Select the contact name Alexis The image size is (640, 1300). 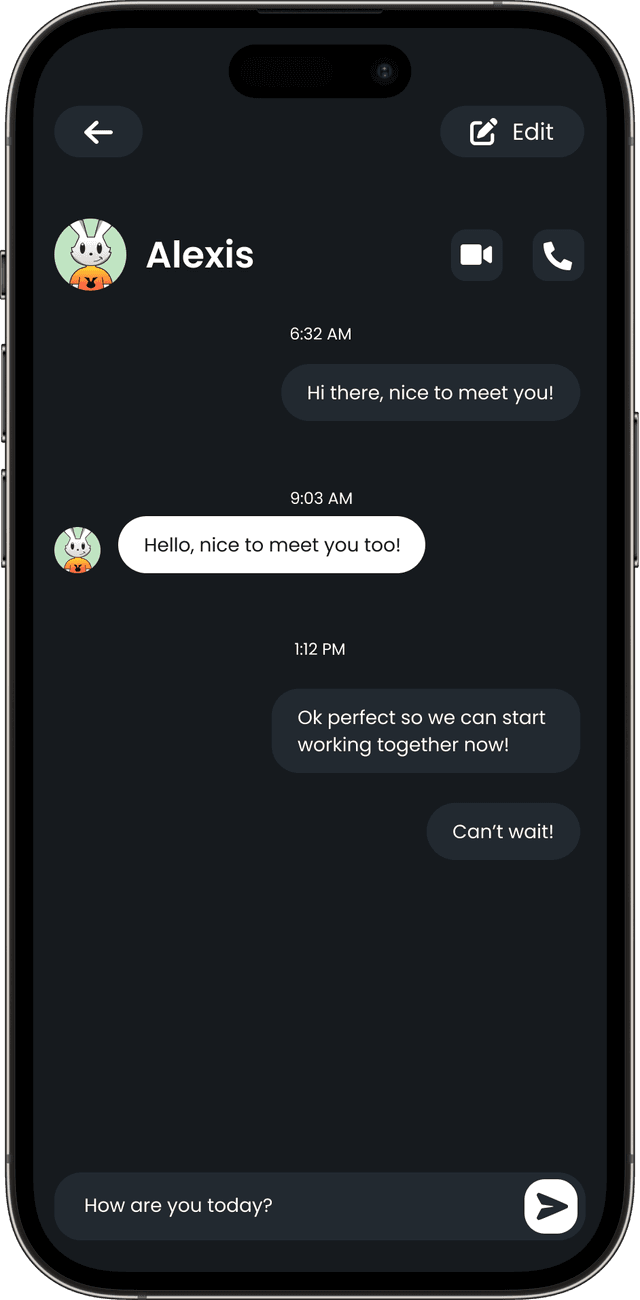pyautogui.click(x=200, y=255)
